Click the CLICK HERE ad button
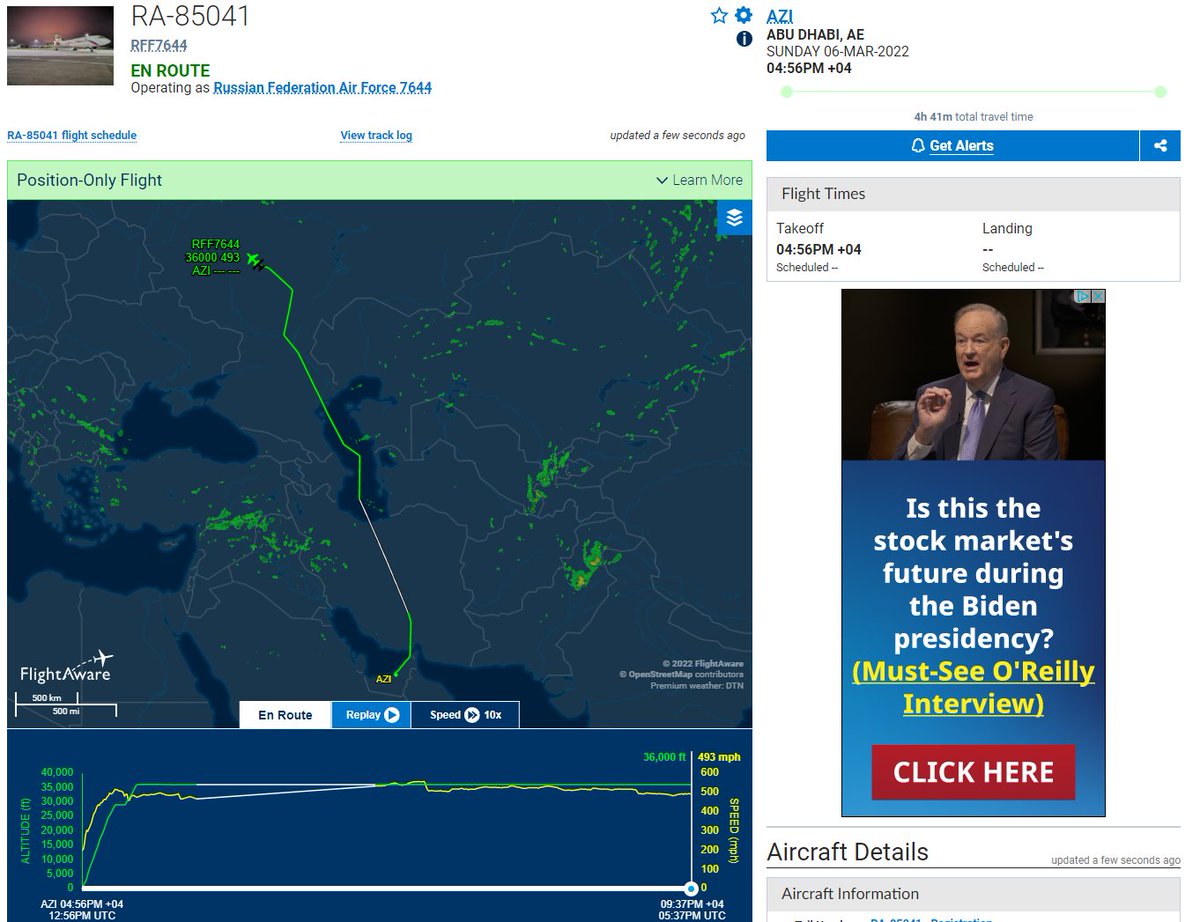 pos(973,772)
